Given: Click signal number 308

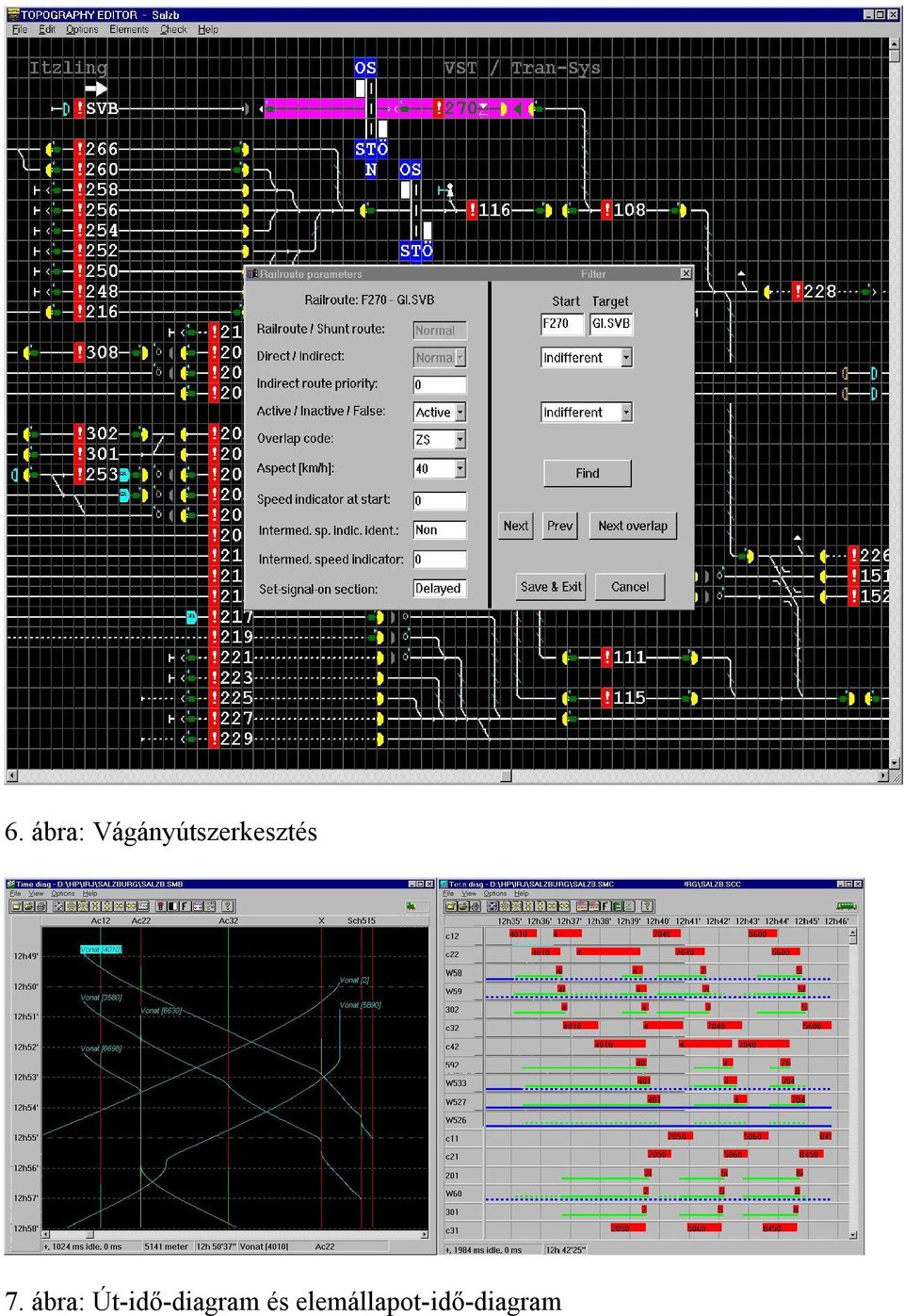Looking at the screenshot, I should click(x=102, y=352).
